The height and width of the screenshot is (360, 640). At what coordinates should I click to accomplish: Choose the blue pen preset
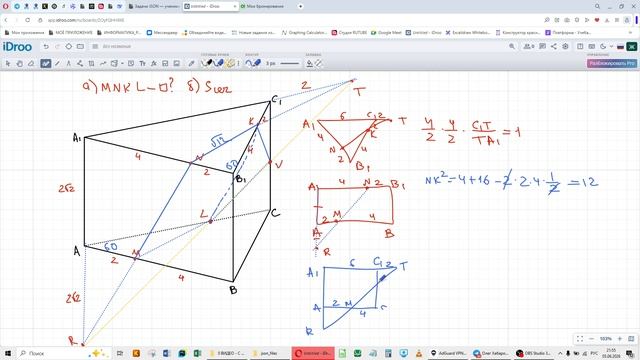pos(219,63)
